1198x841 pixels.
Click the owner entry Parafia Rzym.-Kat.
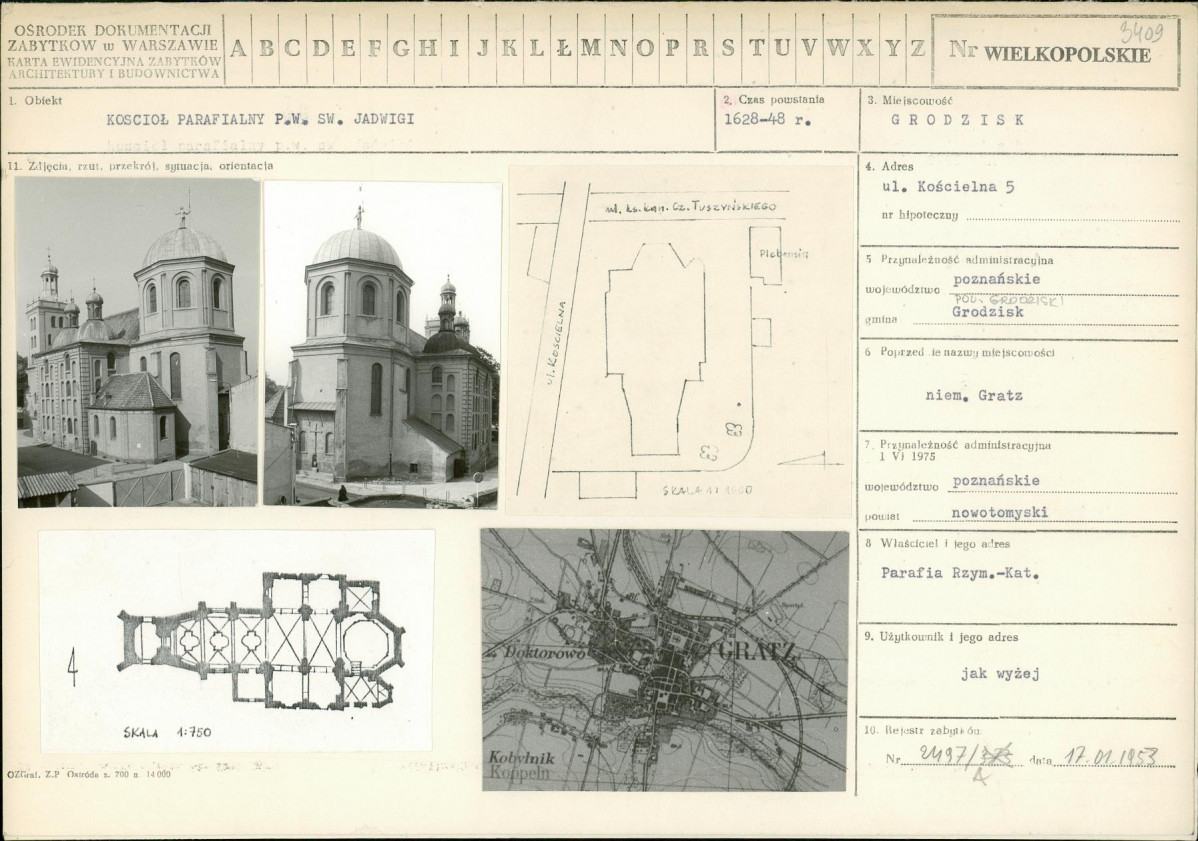(959, 574)
